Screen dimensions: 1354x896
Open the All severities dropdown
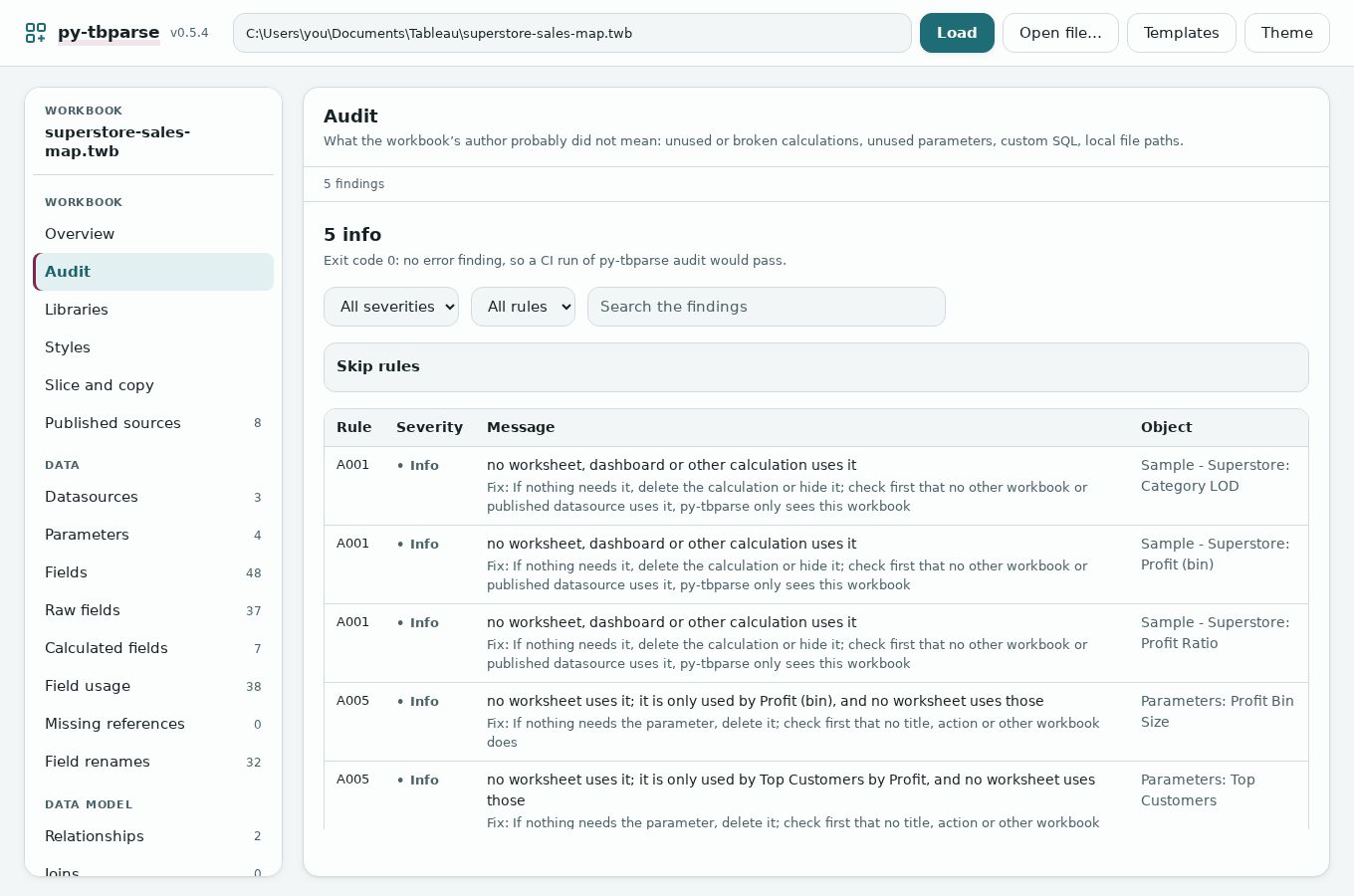pyautogui.click(x=391, y=307)
